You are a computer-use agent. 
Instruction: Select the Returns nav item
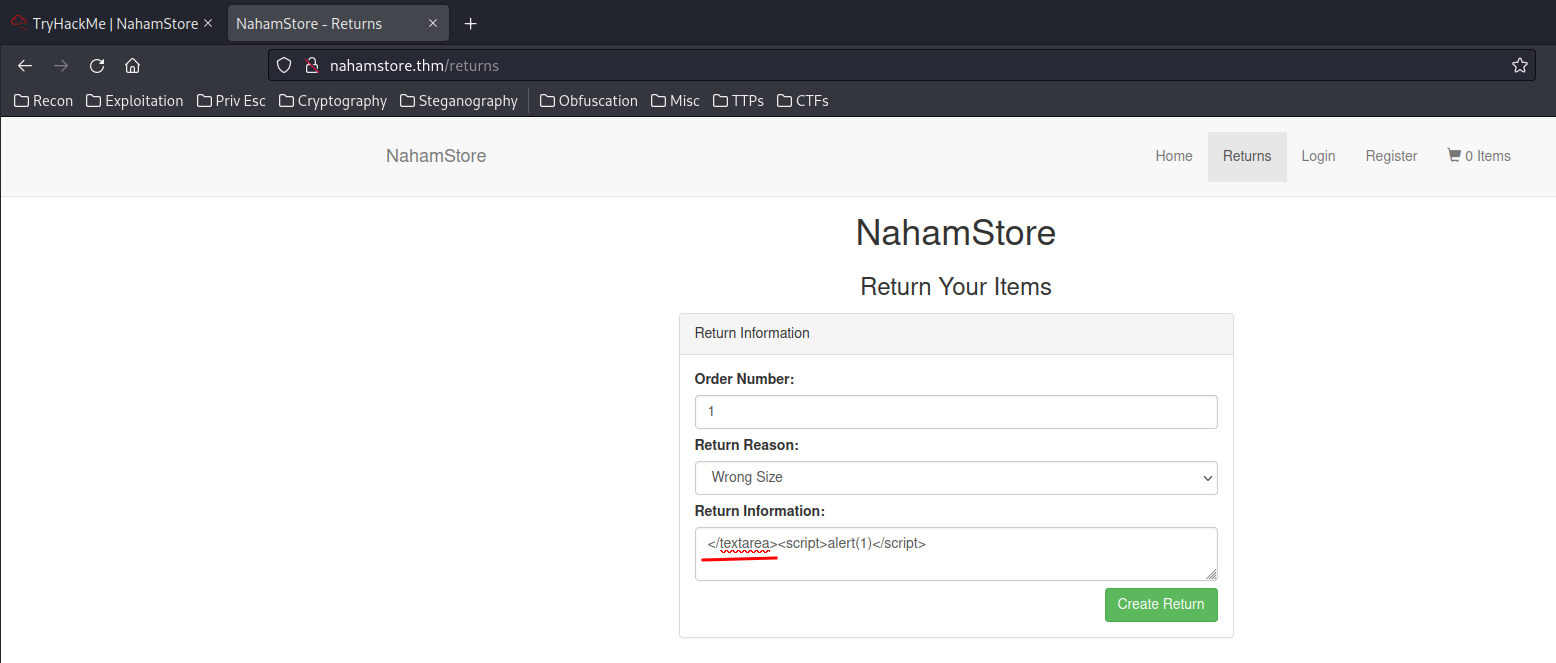tap(1247, 156)
